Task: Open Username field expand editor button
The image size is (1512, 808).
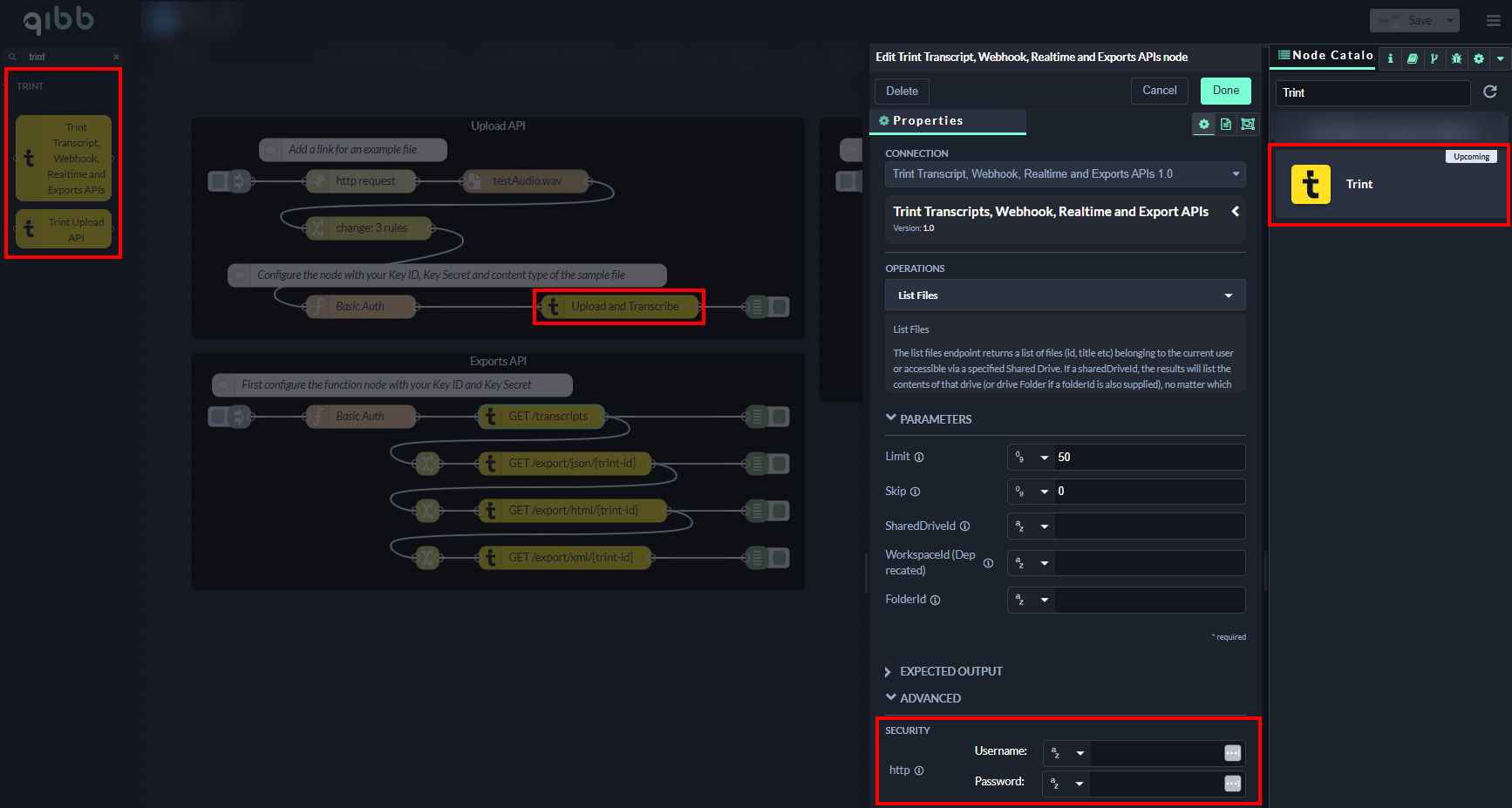Action: pos(1232,753)
